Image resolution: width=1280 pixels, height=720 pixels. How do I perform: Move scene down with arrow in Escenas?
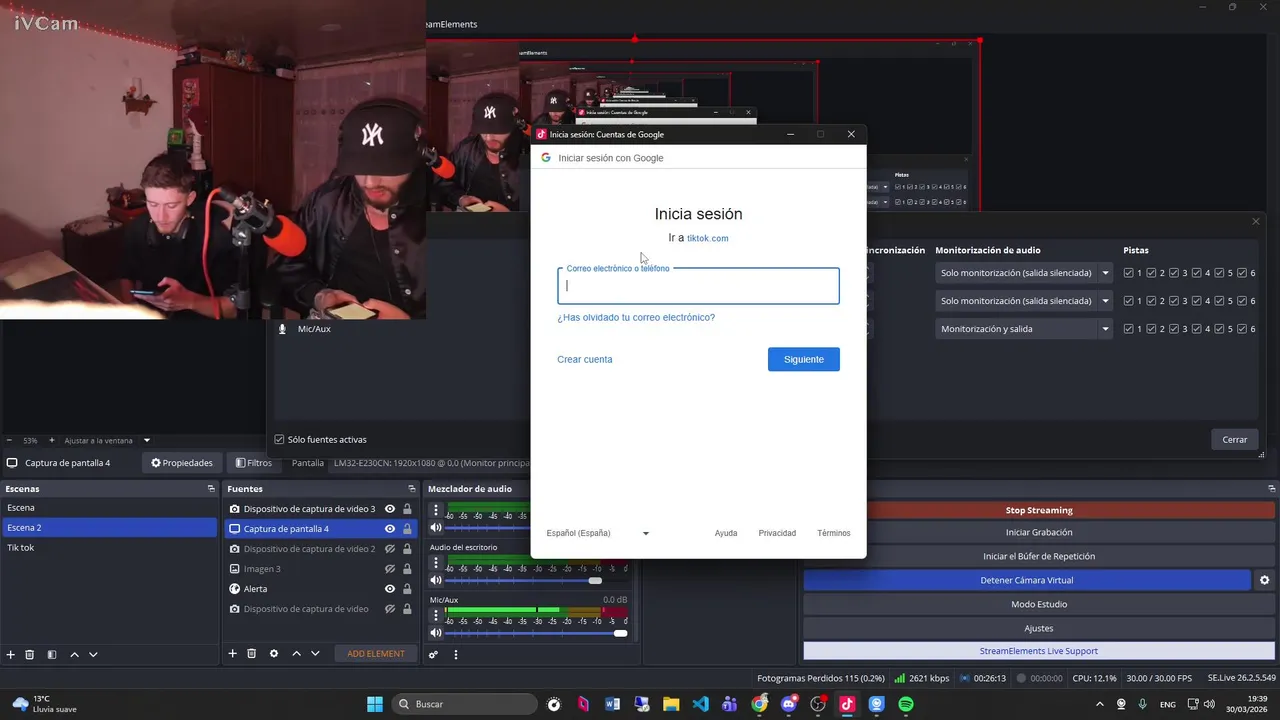93,654
